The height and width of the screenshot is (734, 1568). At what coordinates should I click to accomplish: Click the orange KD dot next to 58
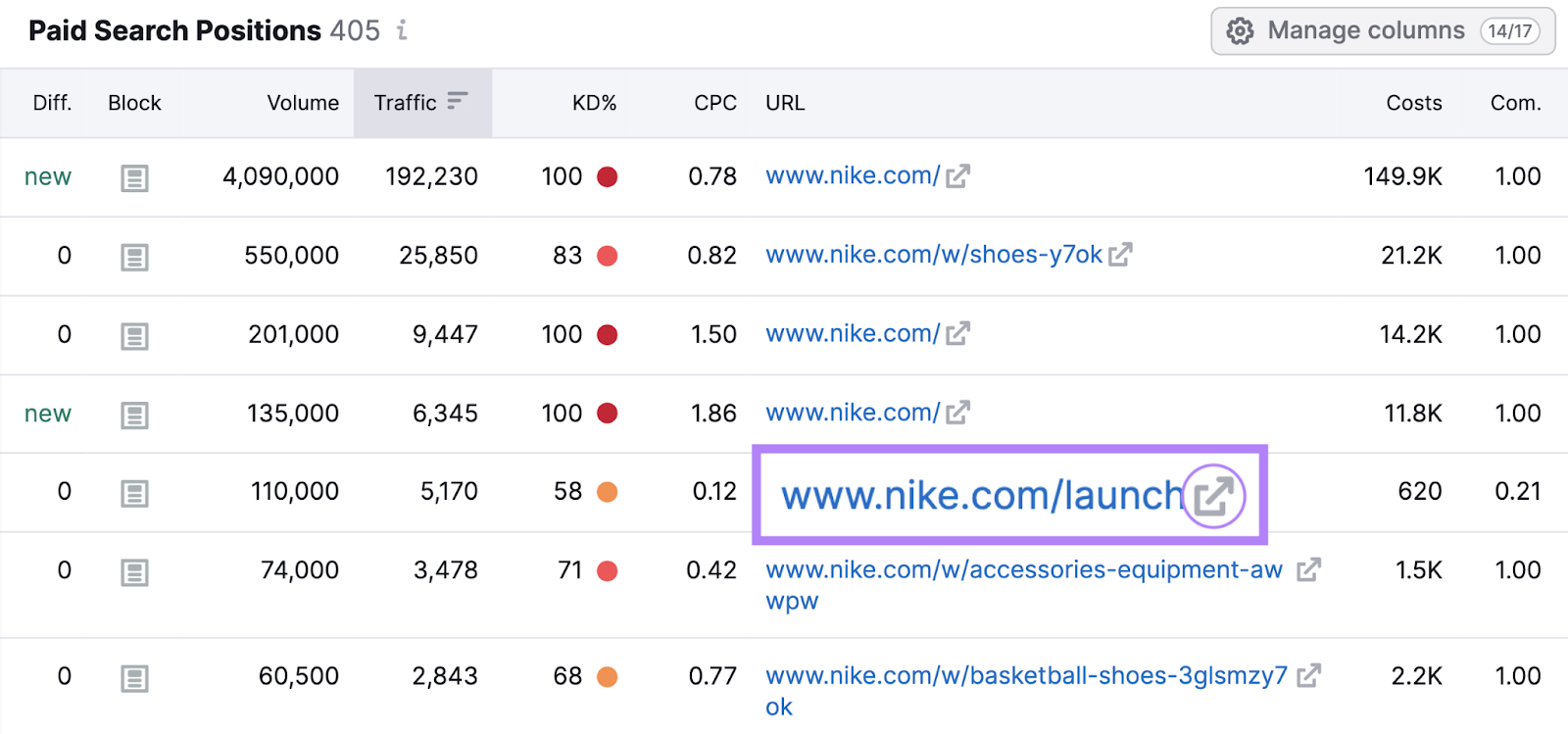point(608,492)
